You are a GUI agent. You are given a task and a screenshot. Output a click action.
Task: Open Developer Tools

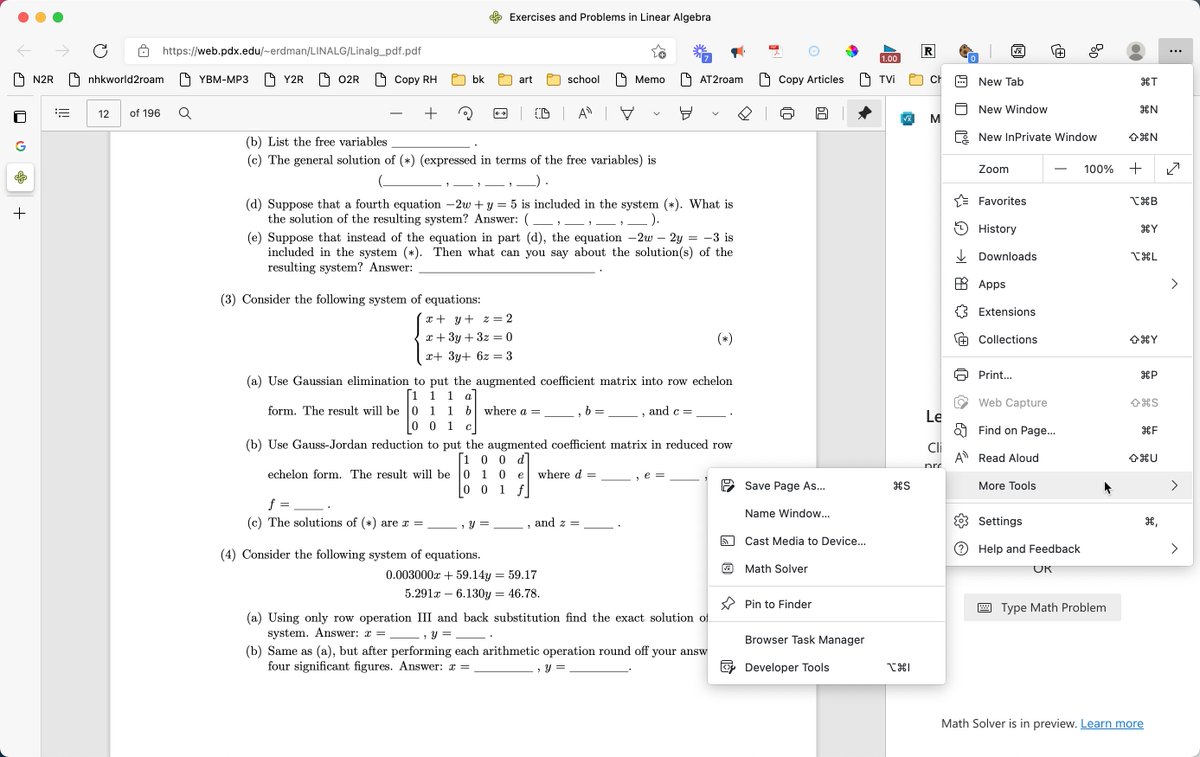pyautogui.click(x=826, y=668)
